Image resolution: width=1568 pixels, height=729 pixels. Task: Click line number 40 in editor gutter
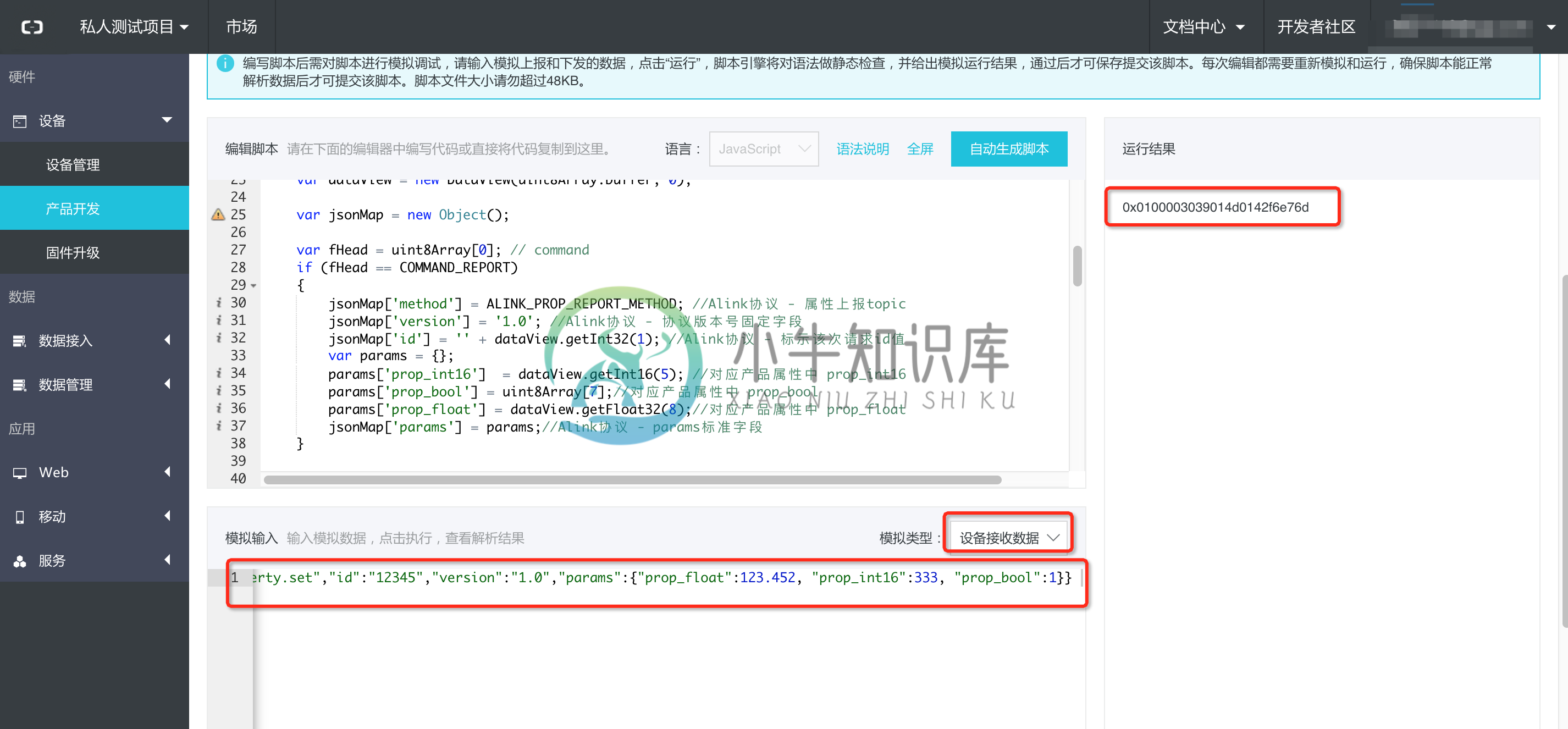click(238, 478)
